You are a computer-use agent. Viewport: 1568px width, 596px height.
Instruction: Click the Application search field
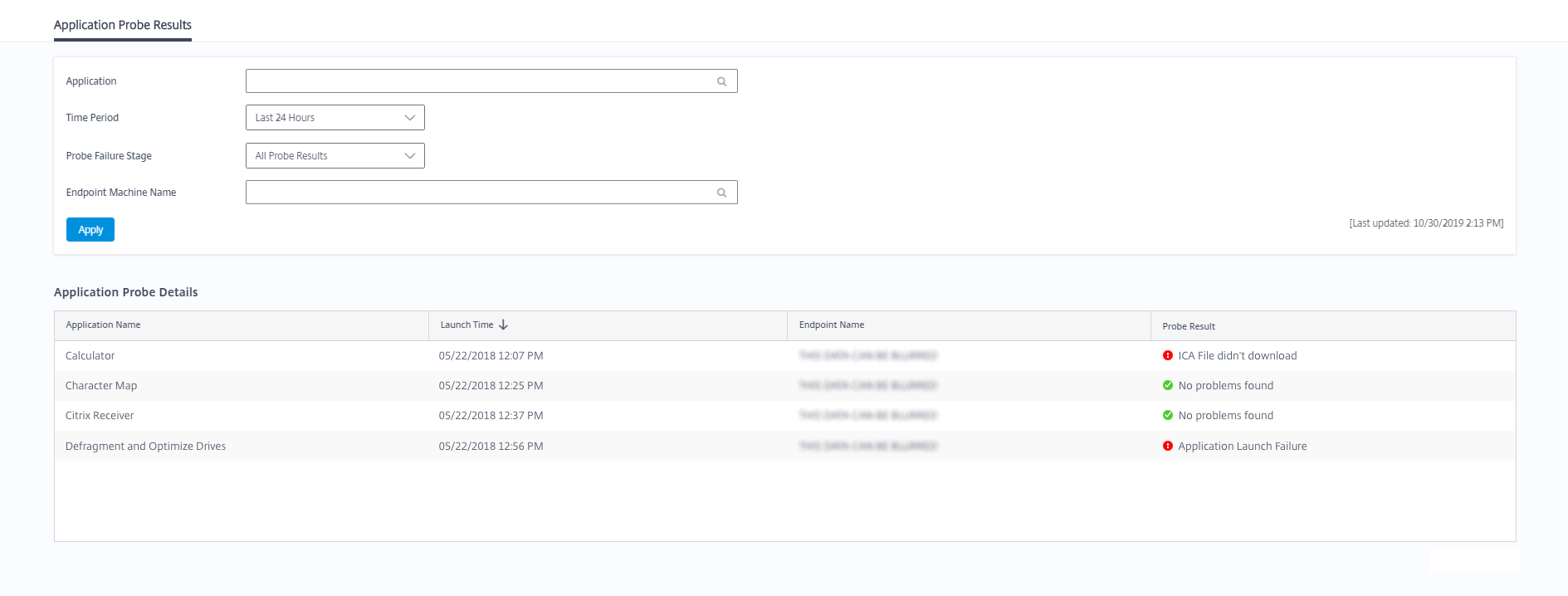coord(491,81)
